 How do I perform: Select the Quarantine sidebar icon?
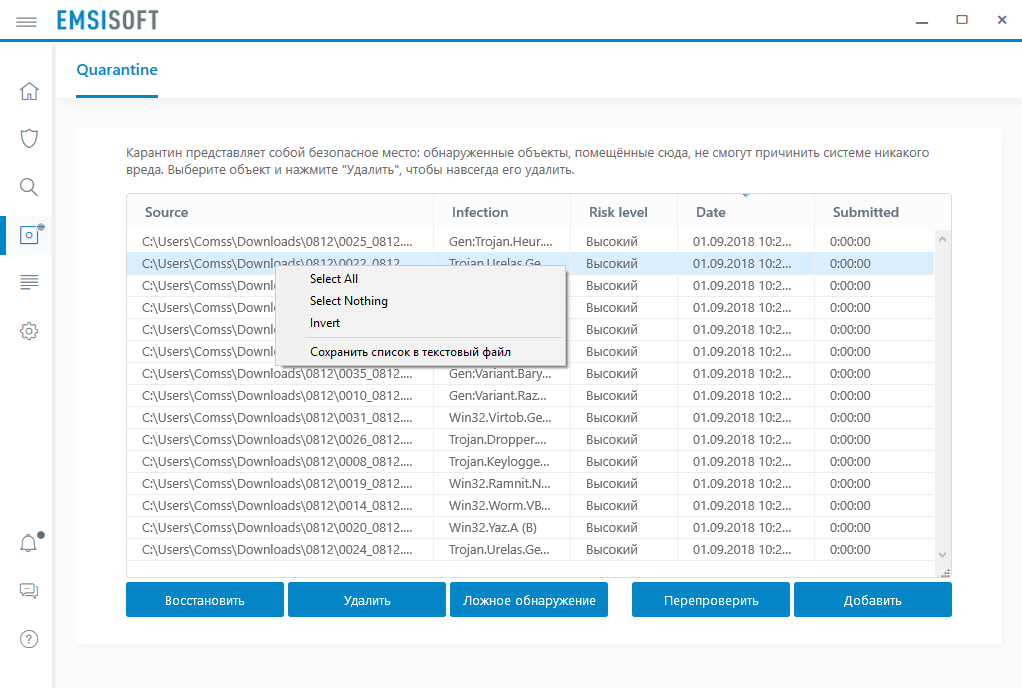click(29, 235)
